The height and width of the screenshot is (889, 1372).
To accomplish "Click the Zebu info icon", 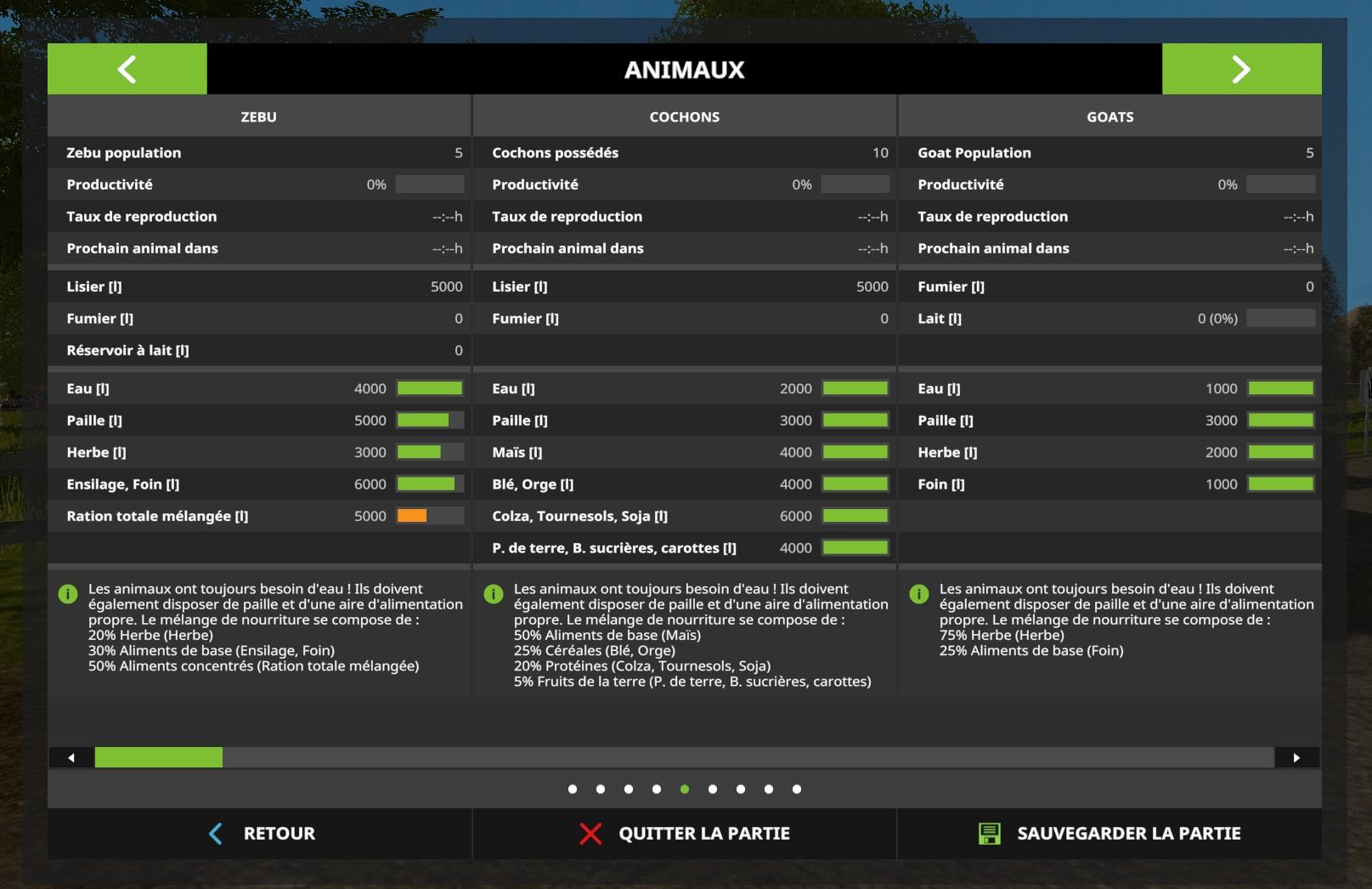I will click(x=68, y=594).
